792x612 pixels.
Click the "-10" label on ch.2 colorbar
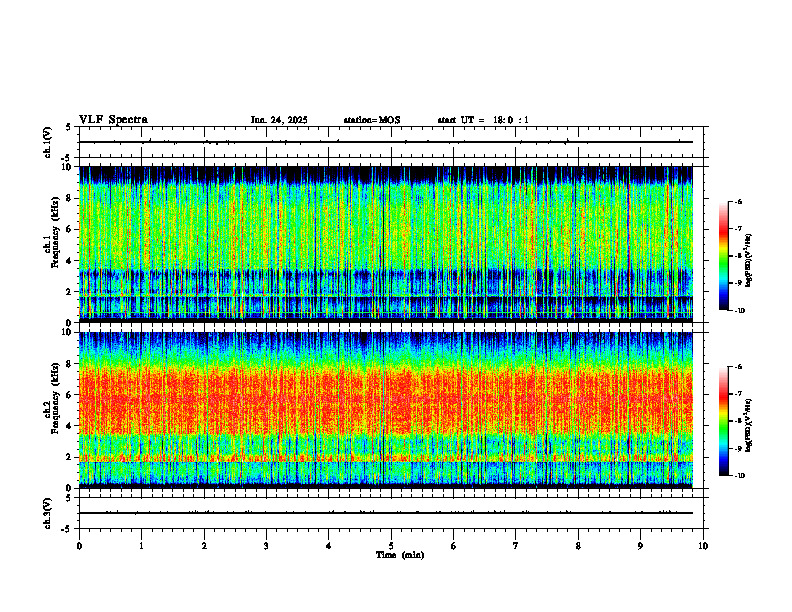739,476
